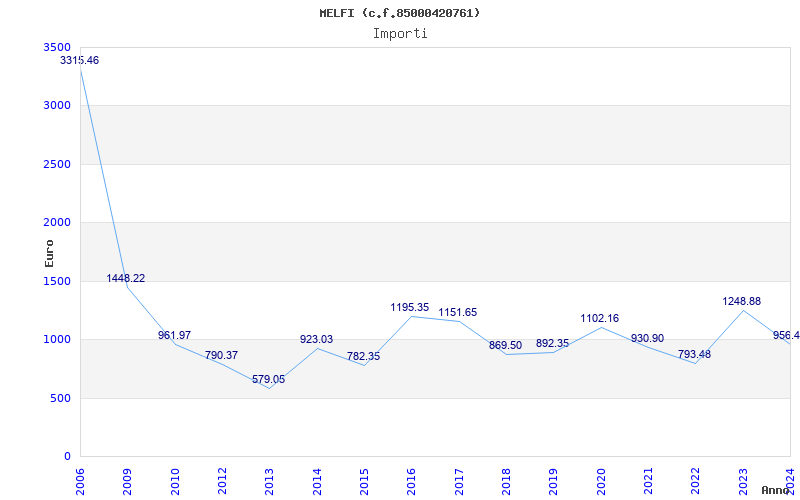800x500 pixels.
Task: Click the data label 1448.22
Action: click(126, 279)
